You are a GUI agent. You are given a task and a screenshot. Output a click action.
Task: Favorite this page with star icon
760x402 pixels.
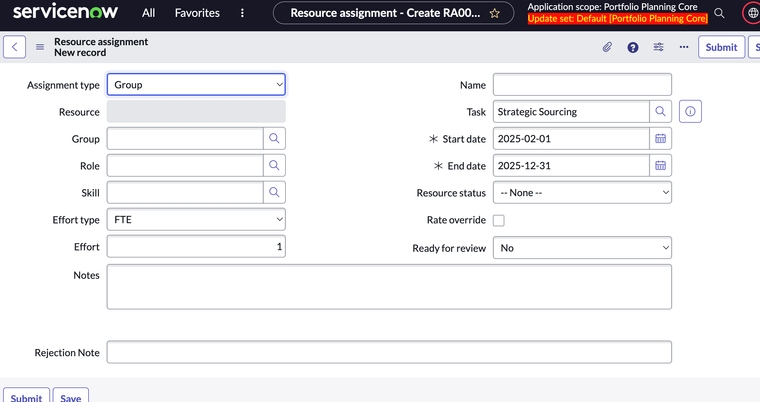pos(494,13)
